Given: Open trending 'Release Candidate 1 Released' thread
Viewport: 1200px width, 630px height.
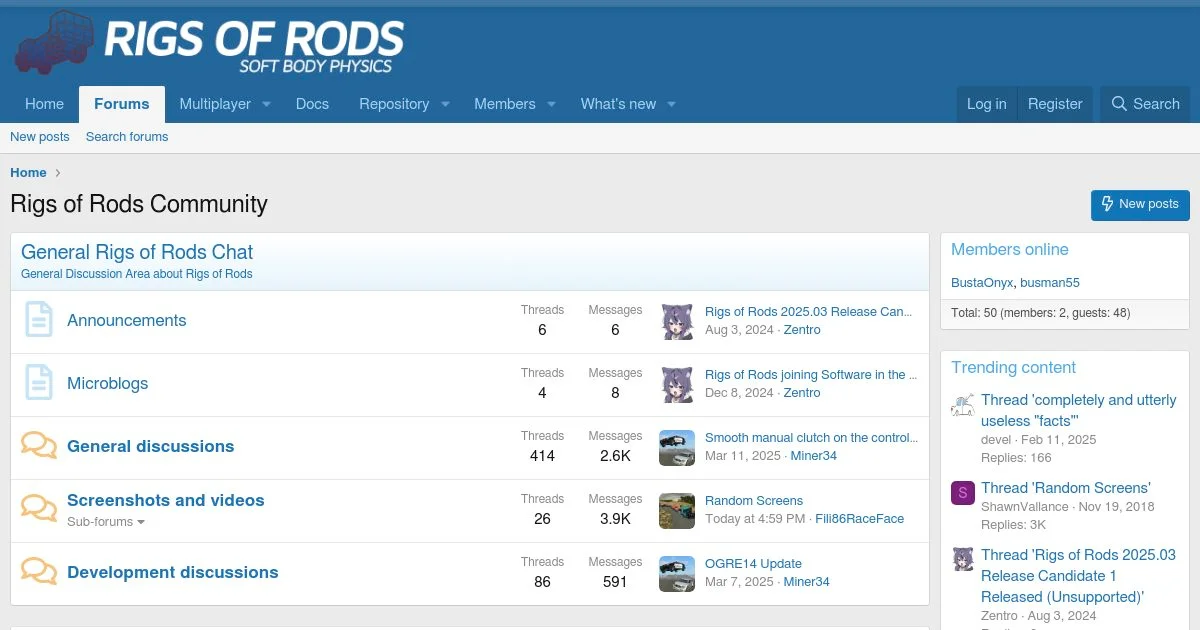Looking at the screenshot, I should tap(1079, 576).
